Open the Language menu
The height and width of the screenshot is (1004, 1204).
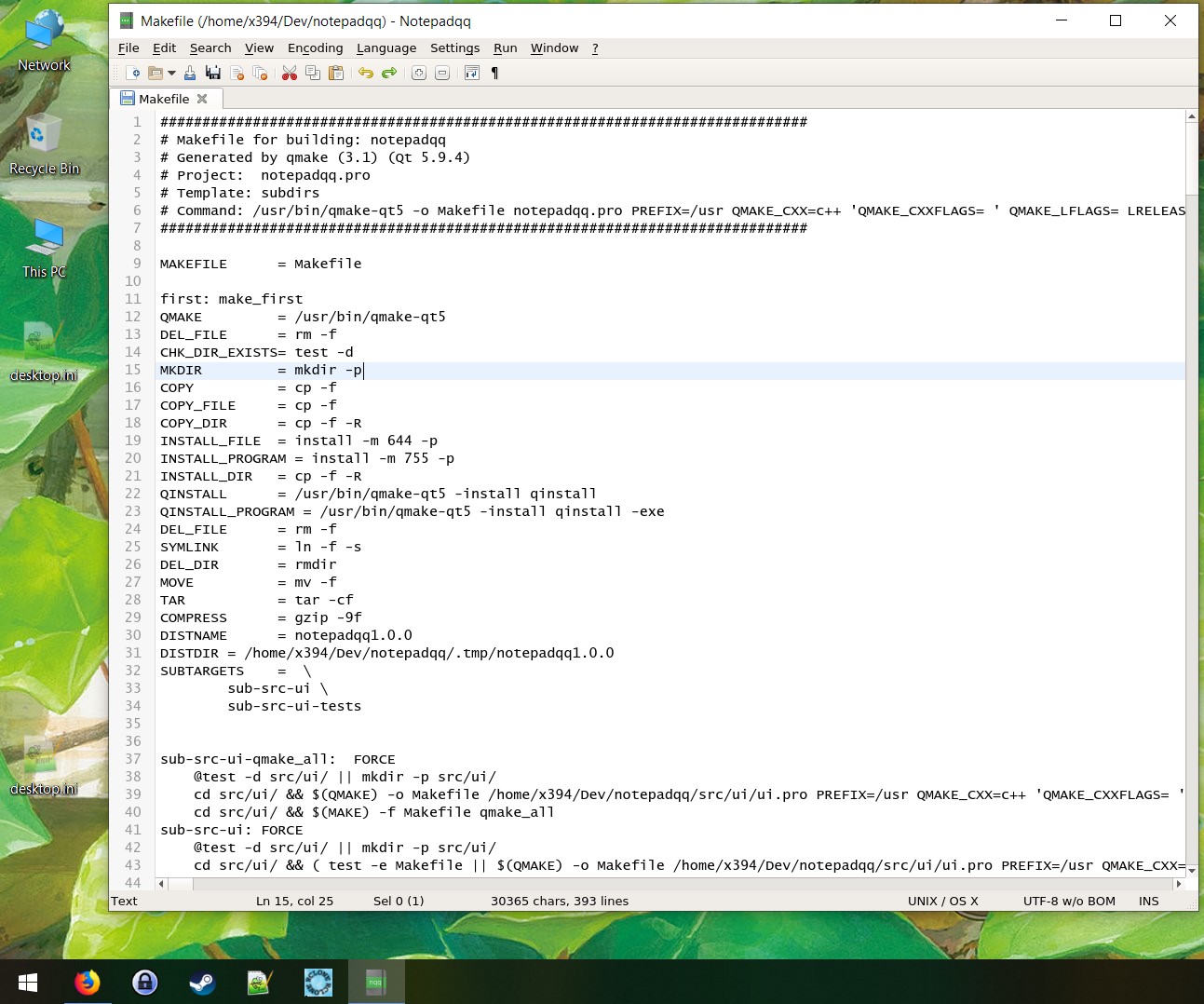coord(386,47)
